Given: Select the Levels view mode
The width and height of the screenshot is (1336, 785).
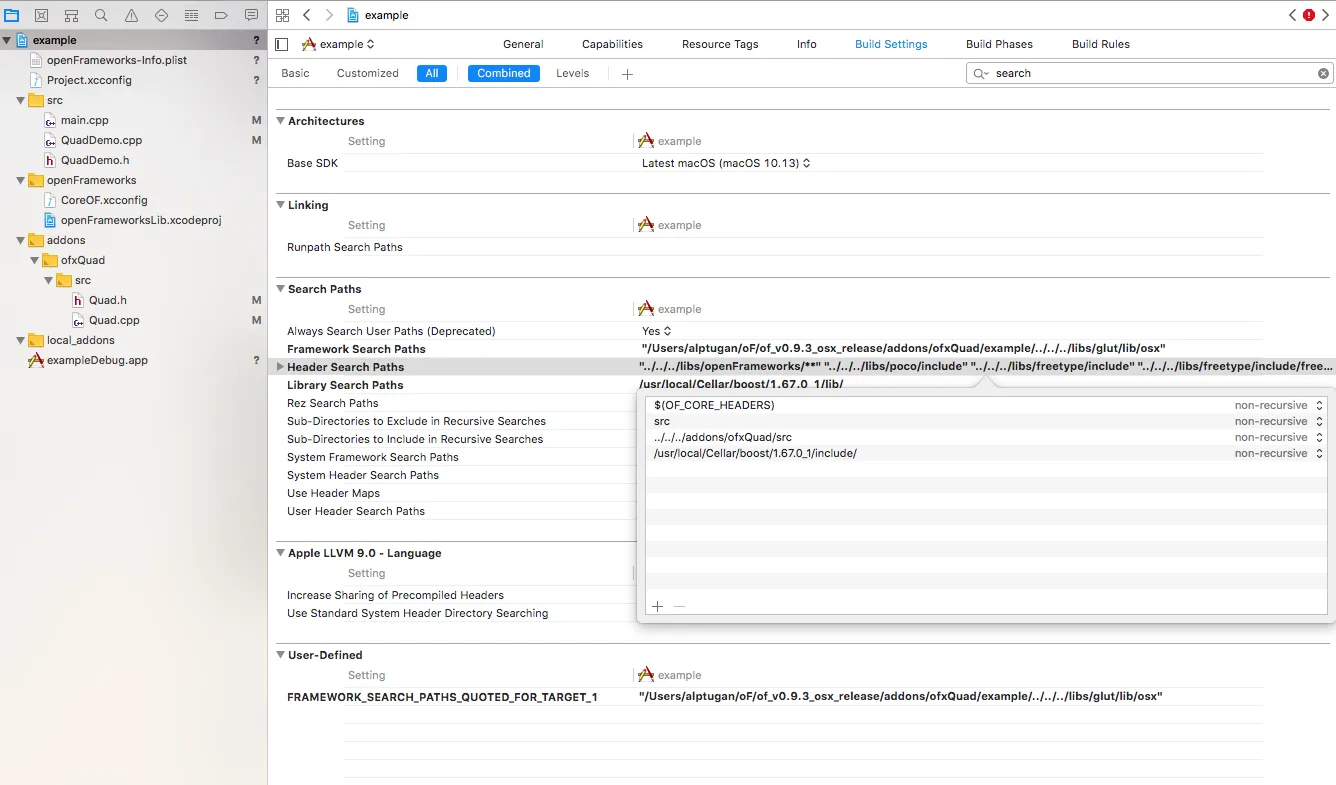Looking at the screenshot, I should click(x=573, y=73).
